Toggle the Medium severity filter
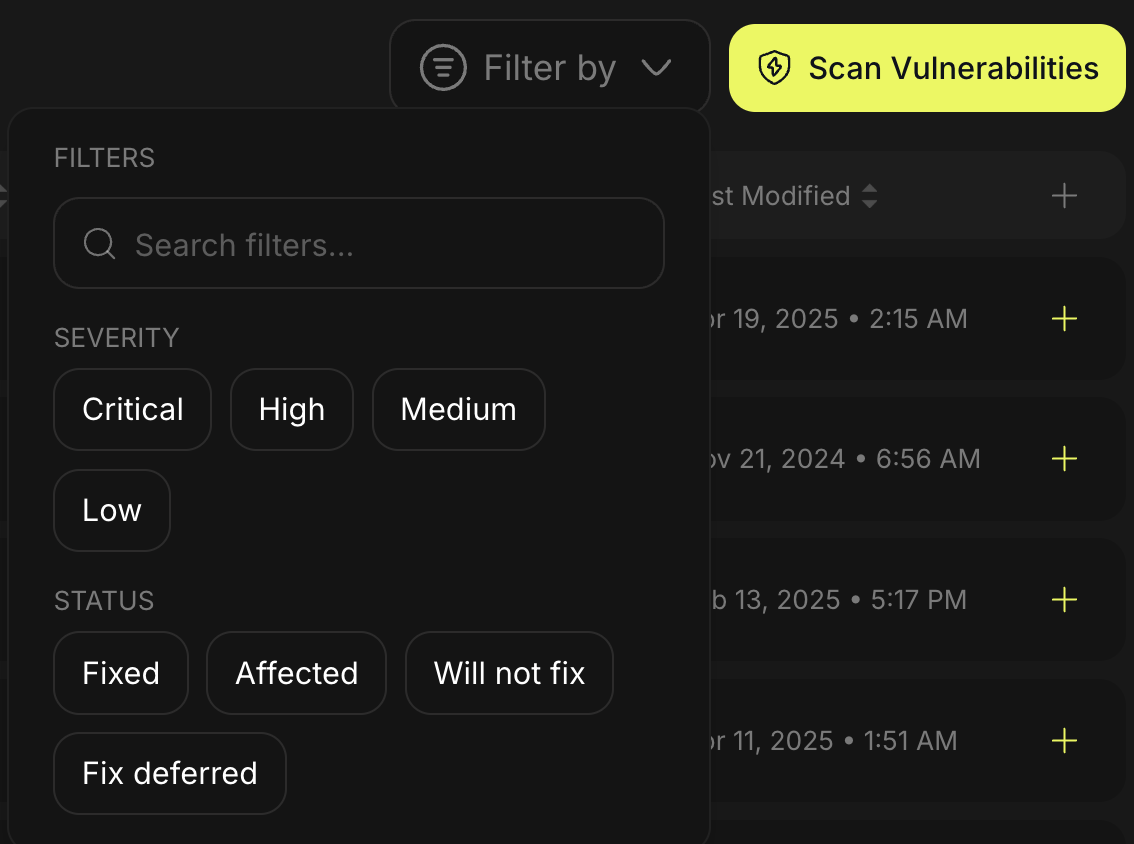The image size is (1134, 844). [x=458, y=409]
